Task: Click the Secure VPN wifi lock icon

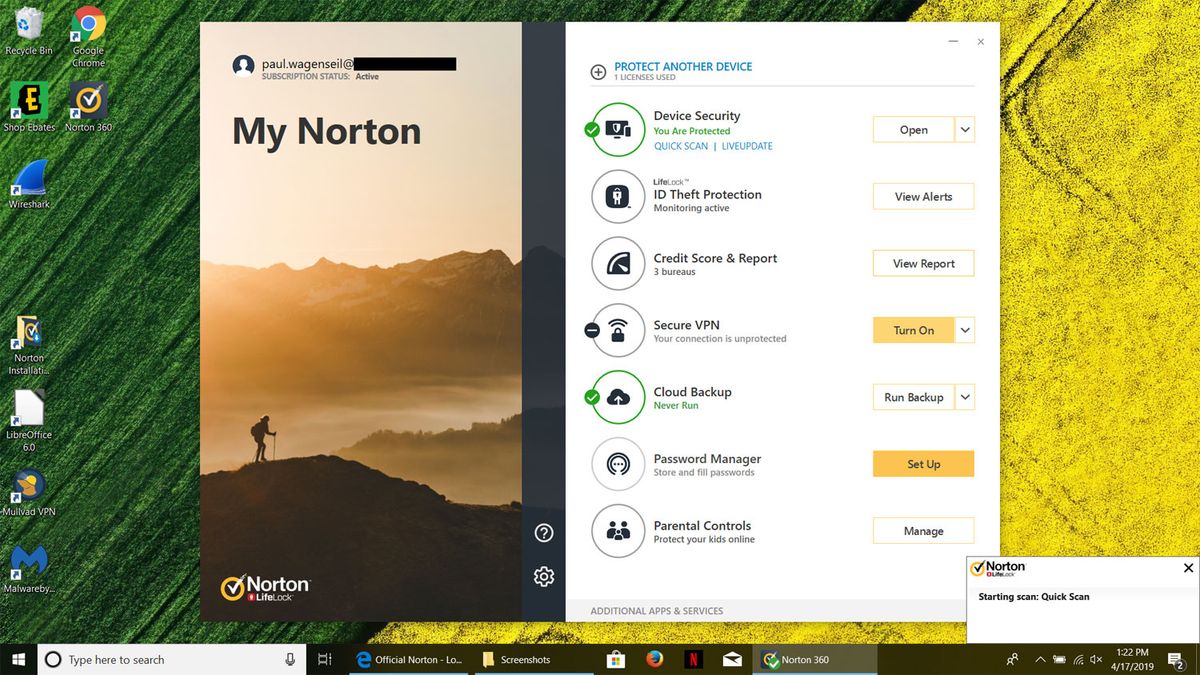Action: (618, 331)
